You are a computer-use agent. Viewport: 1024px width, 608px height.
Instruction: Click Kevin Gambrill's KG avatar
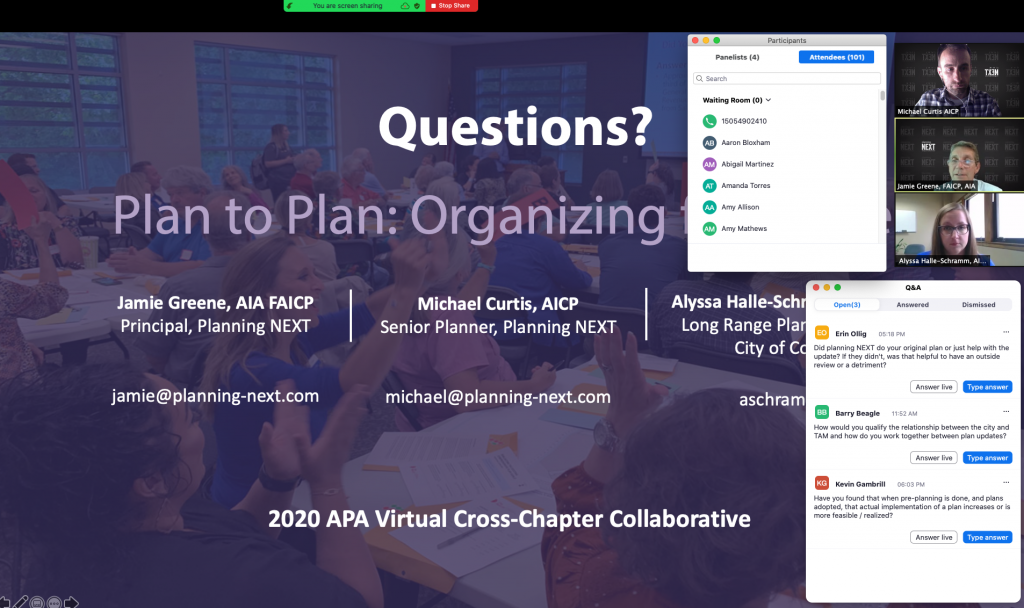(822, 482)
